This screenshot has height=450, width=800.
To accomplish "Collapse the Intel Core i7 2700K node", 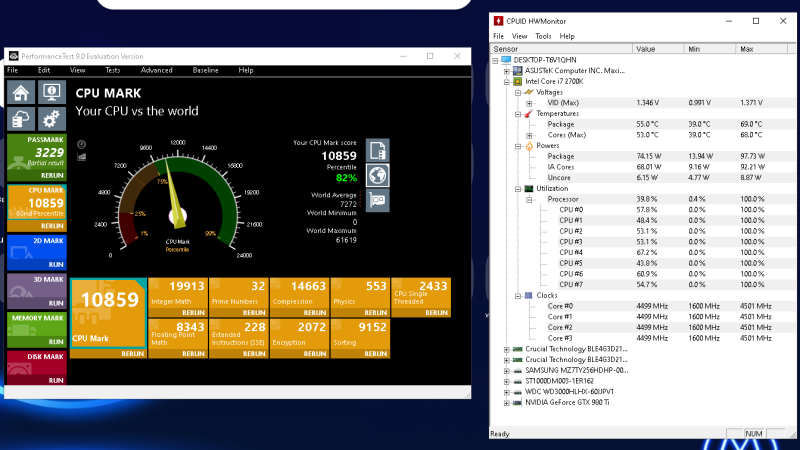I will click(x=507, y=82).
